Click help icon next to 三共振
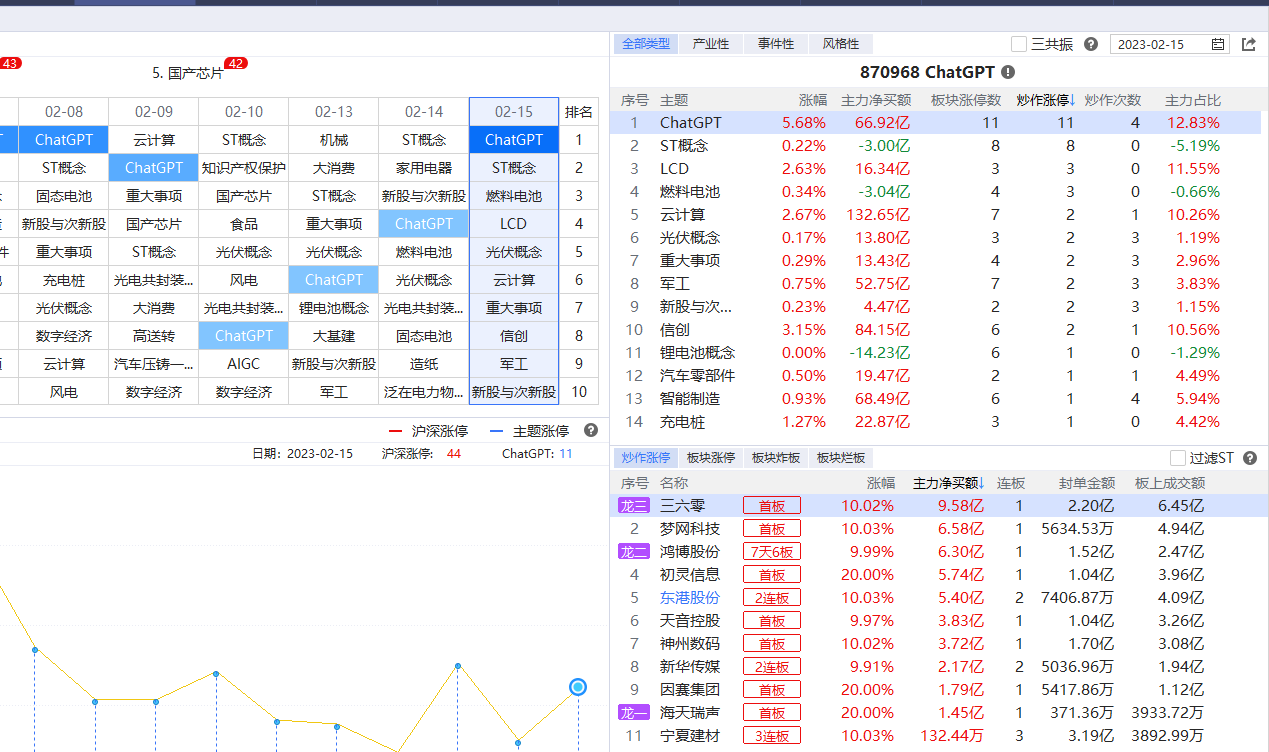This screenshot has width=1269, height=752. [x=1091, y=44]
